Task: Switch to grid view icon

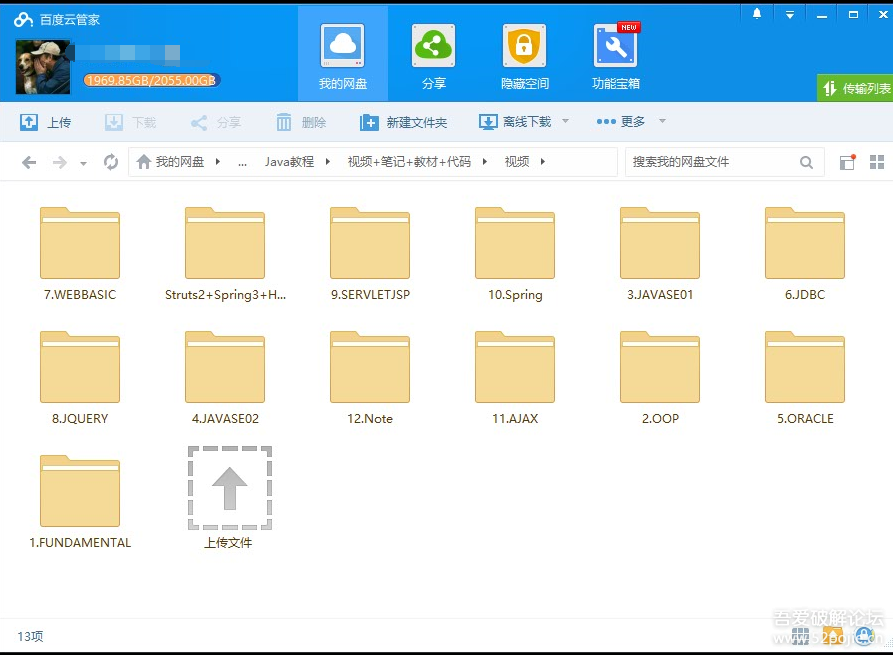Action: pos(877,162)
